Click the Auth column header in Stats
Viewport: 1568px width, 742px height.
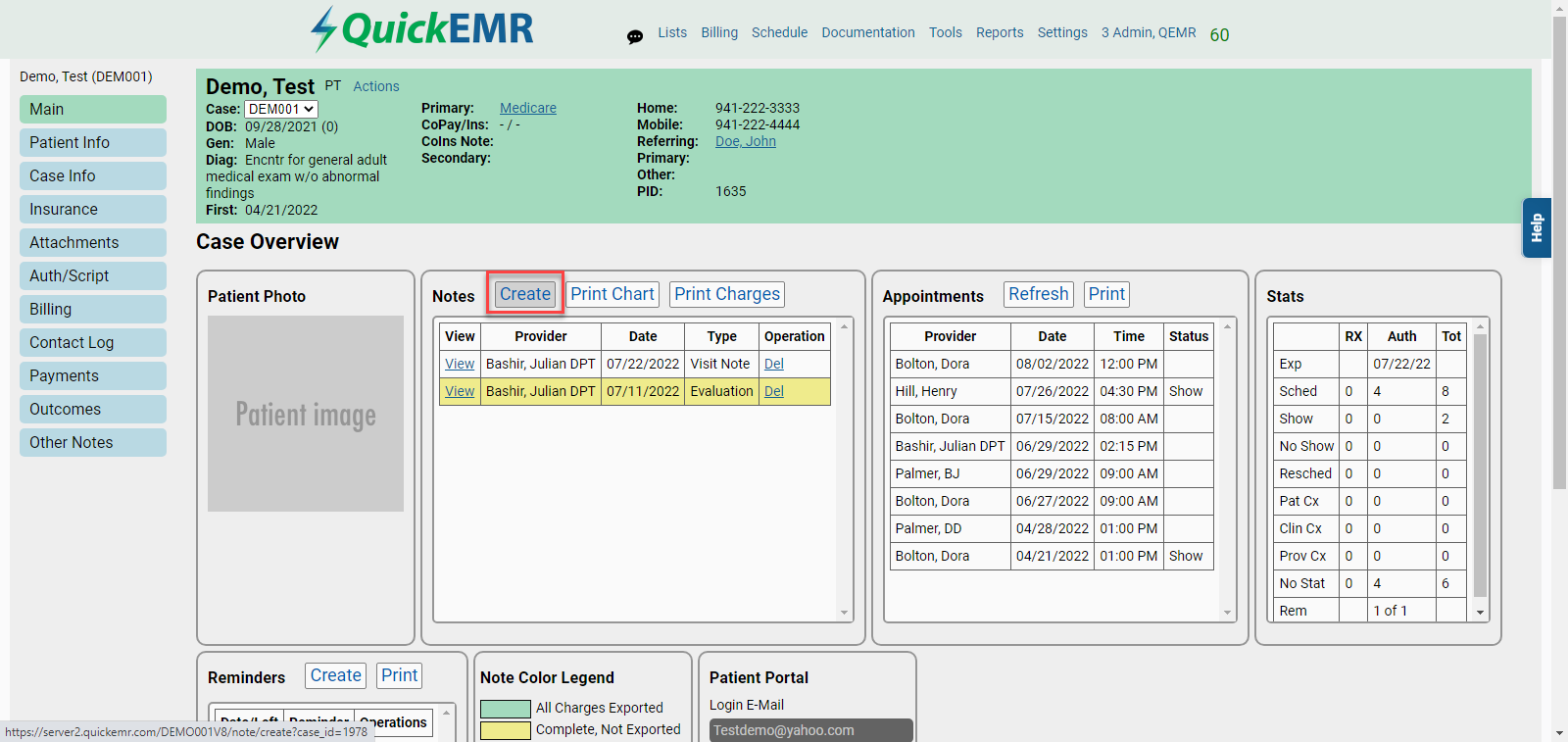click(1401, 336)
